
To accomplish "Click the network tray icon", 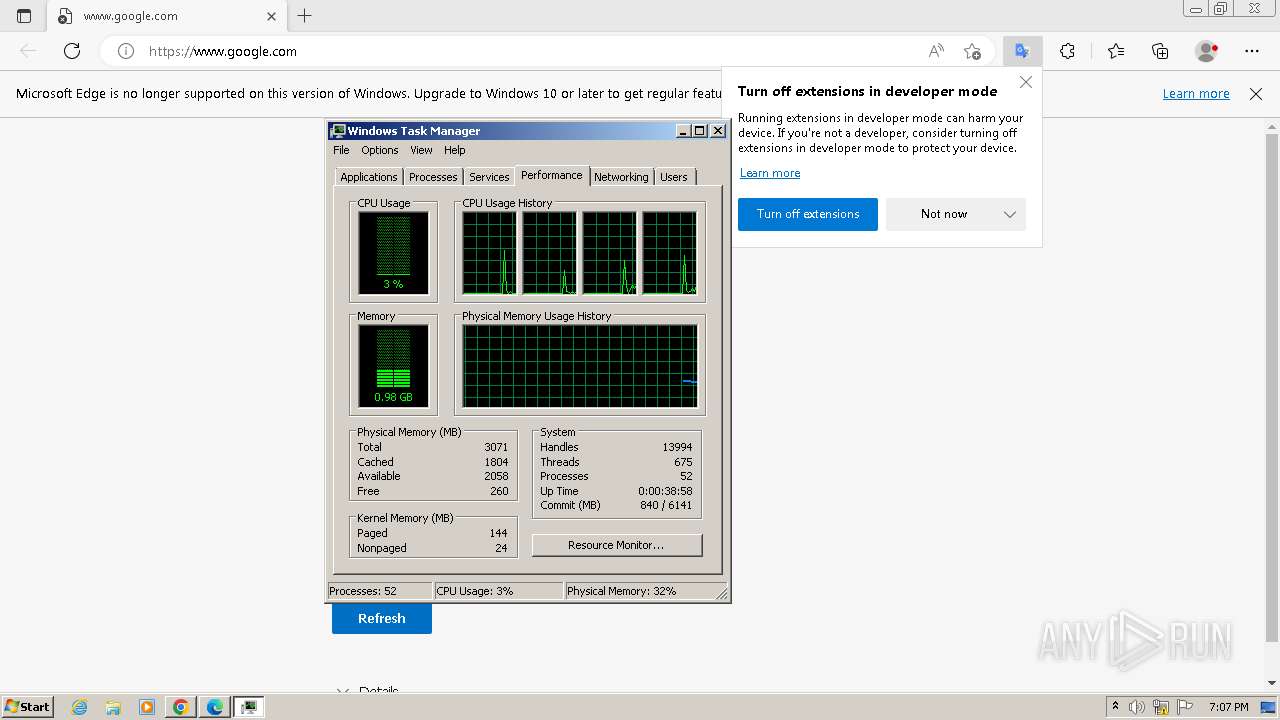I will click(x=1161, y=707).
